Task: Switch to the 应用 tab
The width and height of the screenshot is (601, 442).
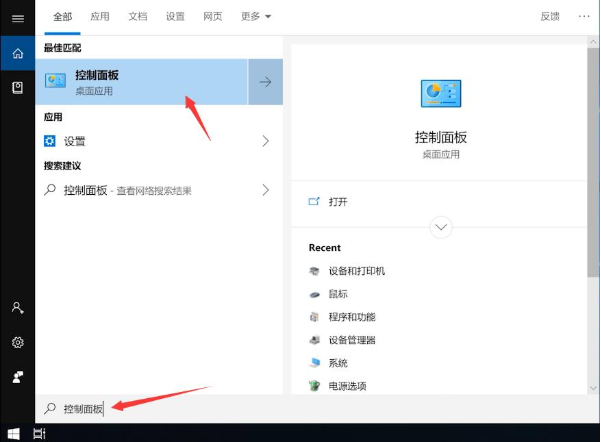Action: click(x=100, y=16)
